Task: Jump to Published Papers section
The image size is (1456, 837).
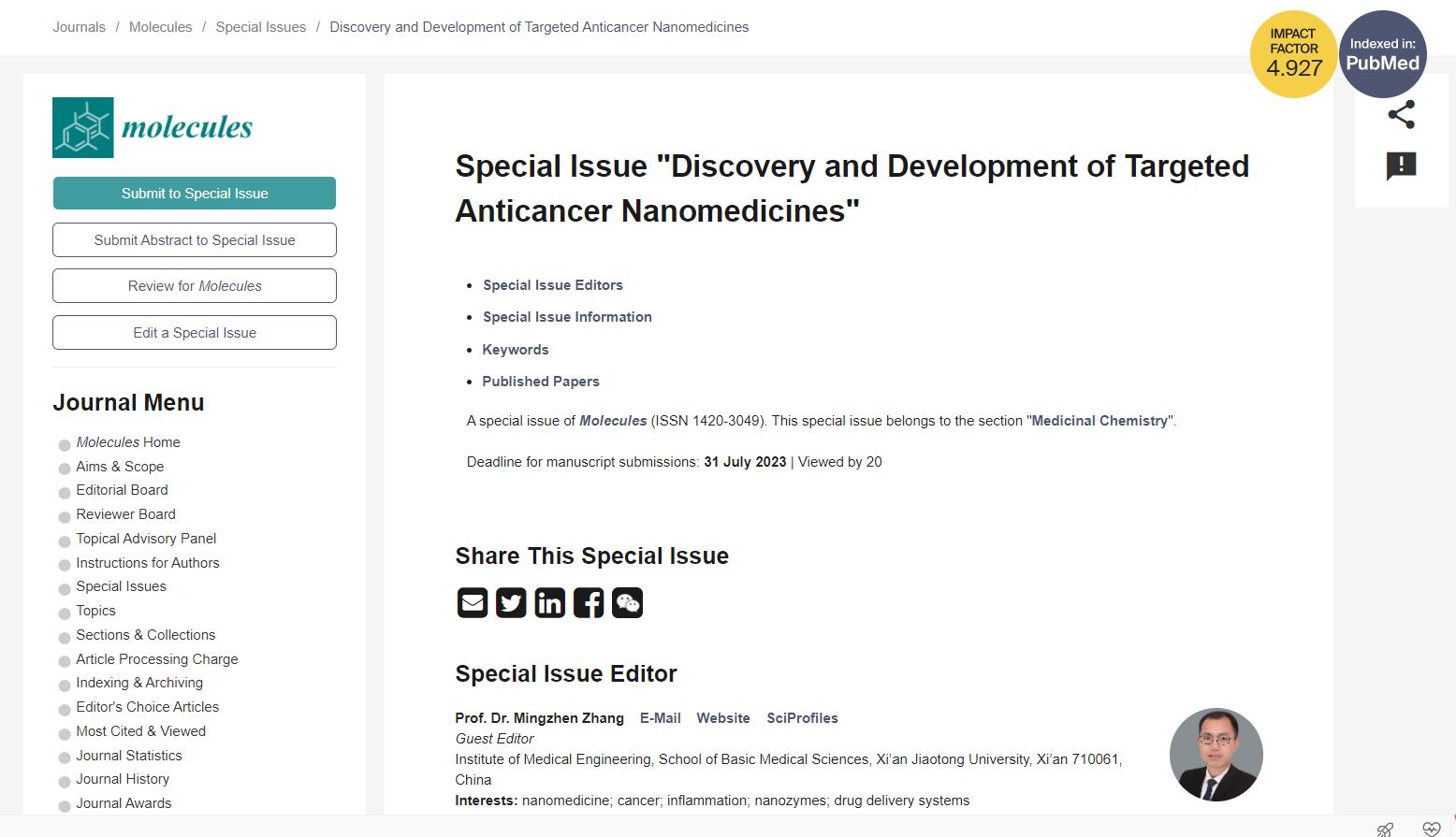Action: [540, 382]
